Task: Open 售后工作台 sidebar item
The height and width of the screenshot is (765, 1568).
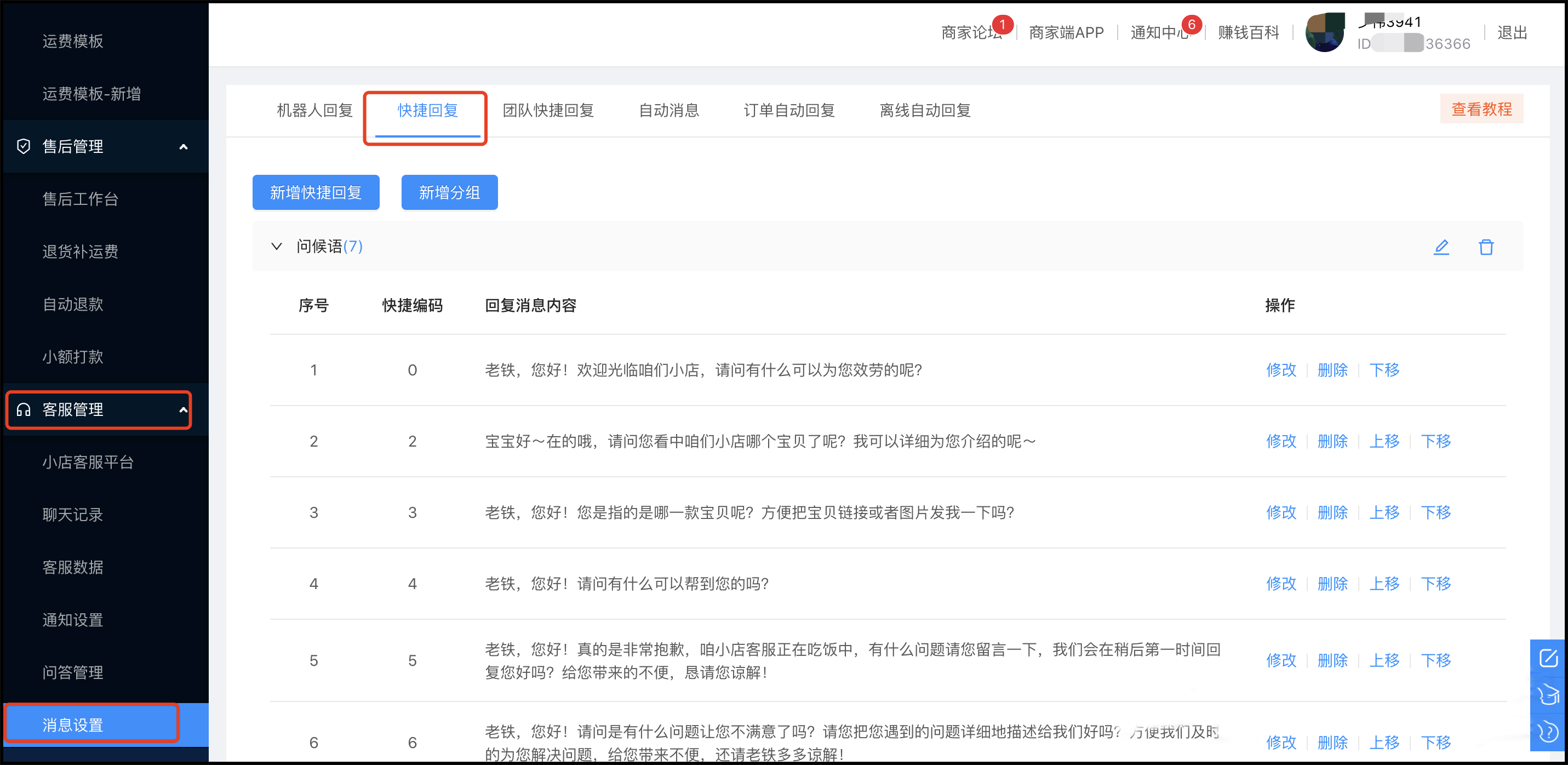Action: pos(80,198)
